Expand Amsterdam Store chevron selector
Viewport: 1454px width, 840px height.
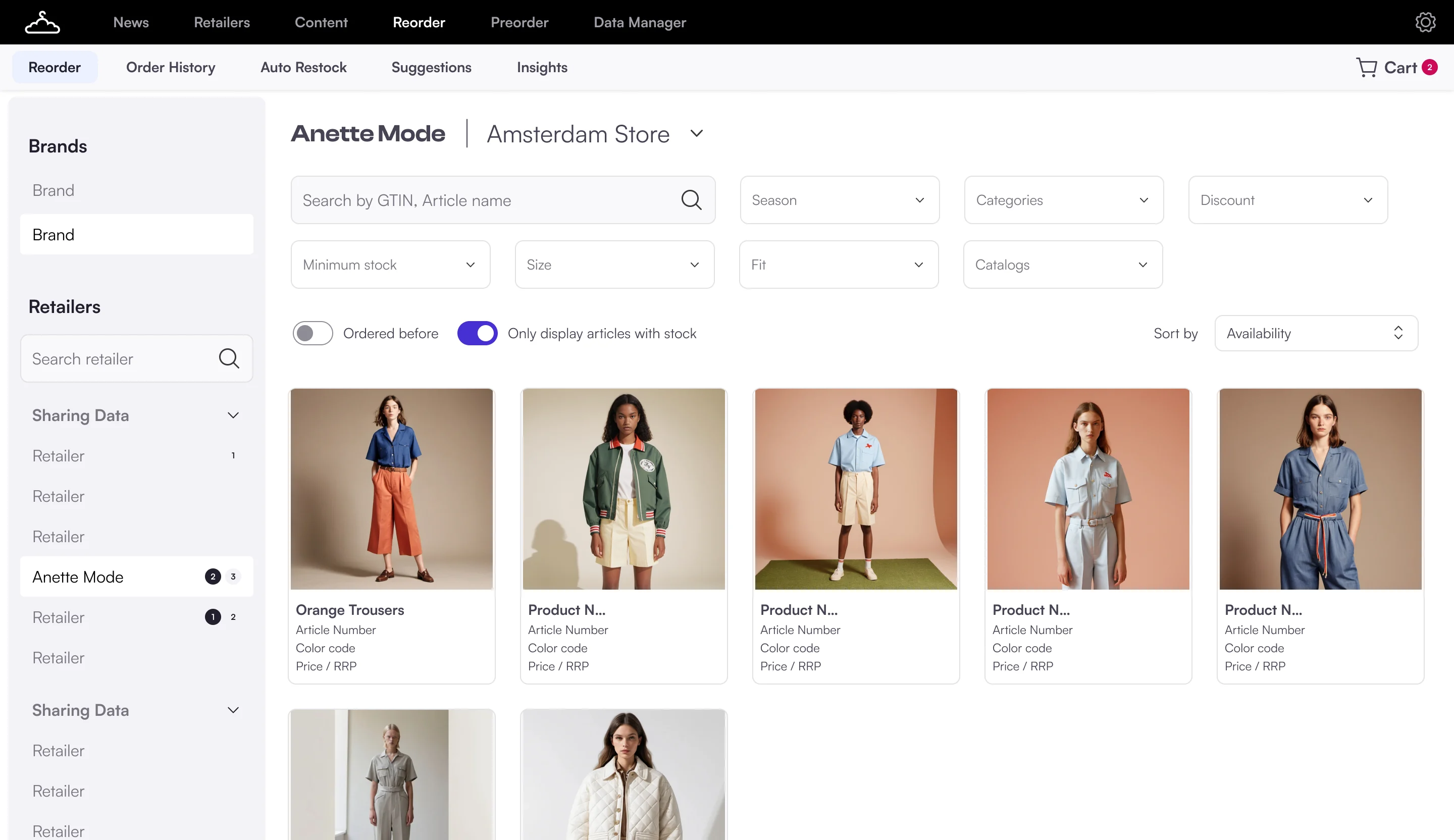click(696, 133)
